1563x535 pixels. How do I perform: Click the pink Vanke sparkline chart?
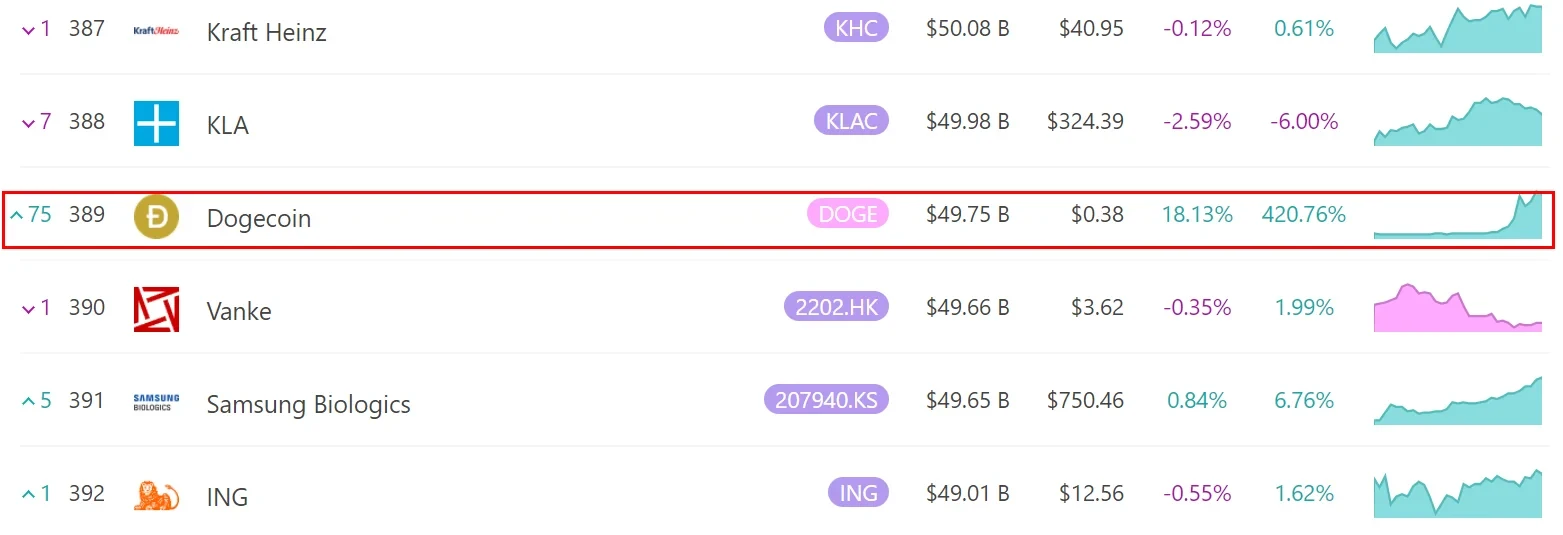click(x=1457, y=308)
